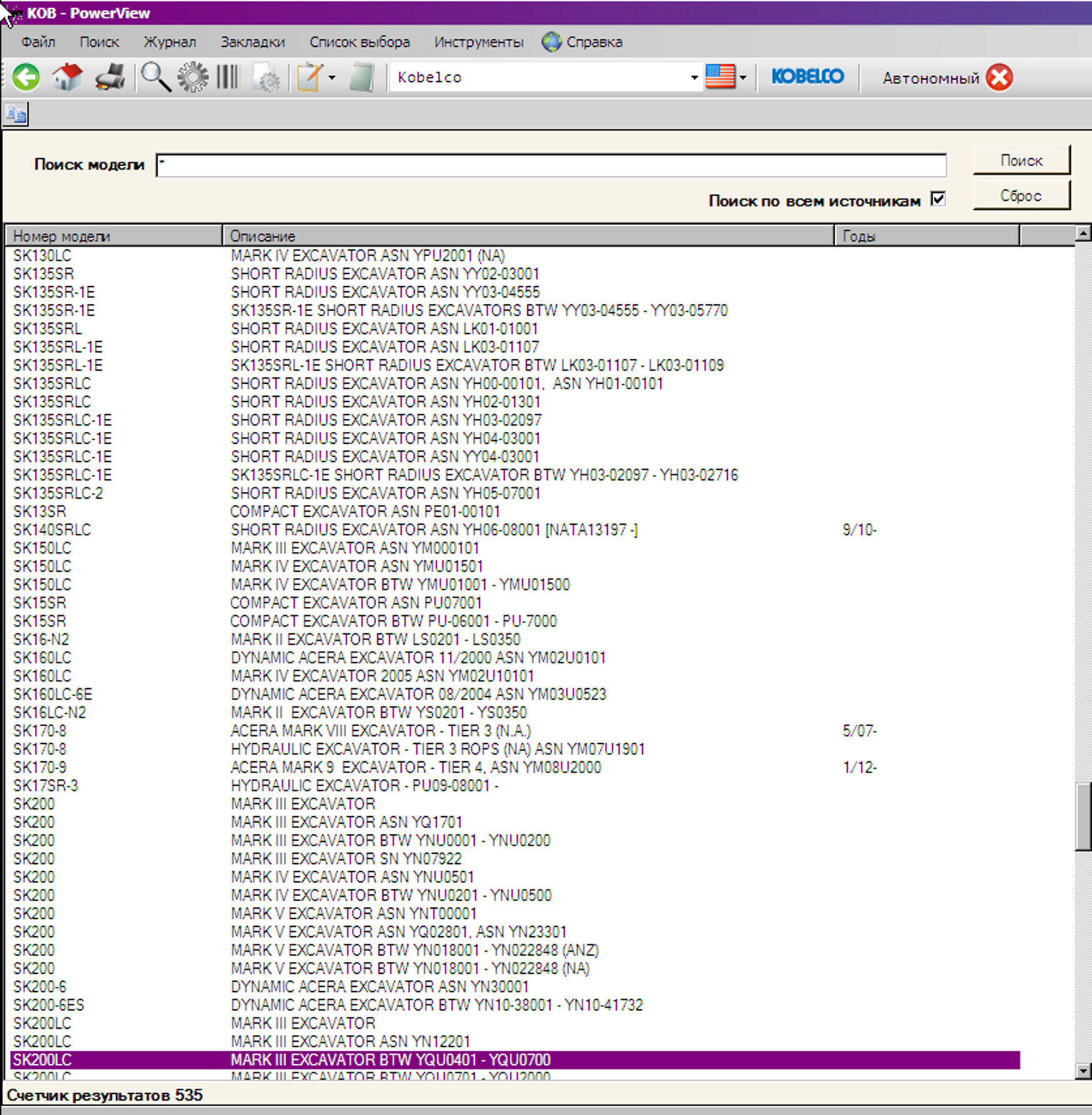Click the Поиск модели input field
This screenshot has width=1092, height=1115.
551,165
